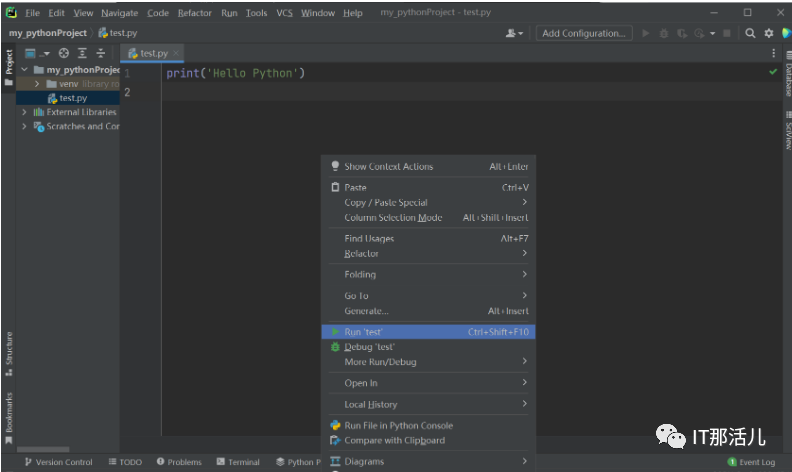Screen dimensions: 792x472
Task: Close the test.py editor tab
Action: click(x=177, y=53)
